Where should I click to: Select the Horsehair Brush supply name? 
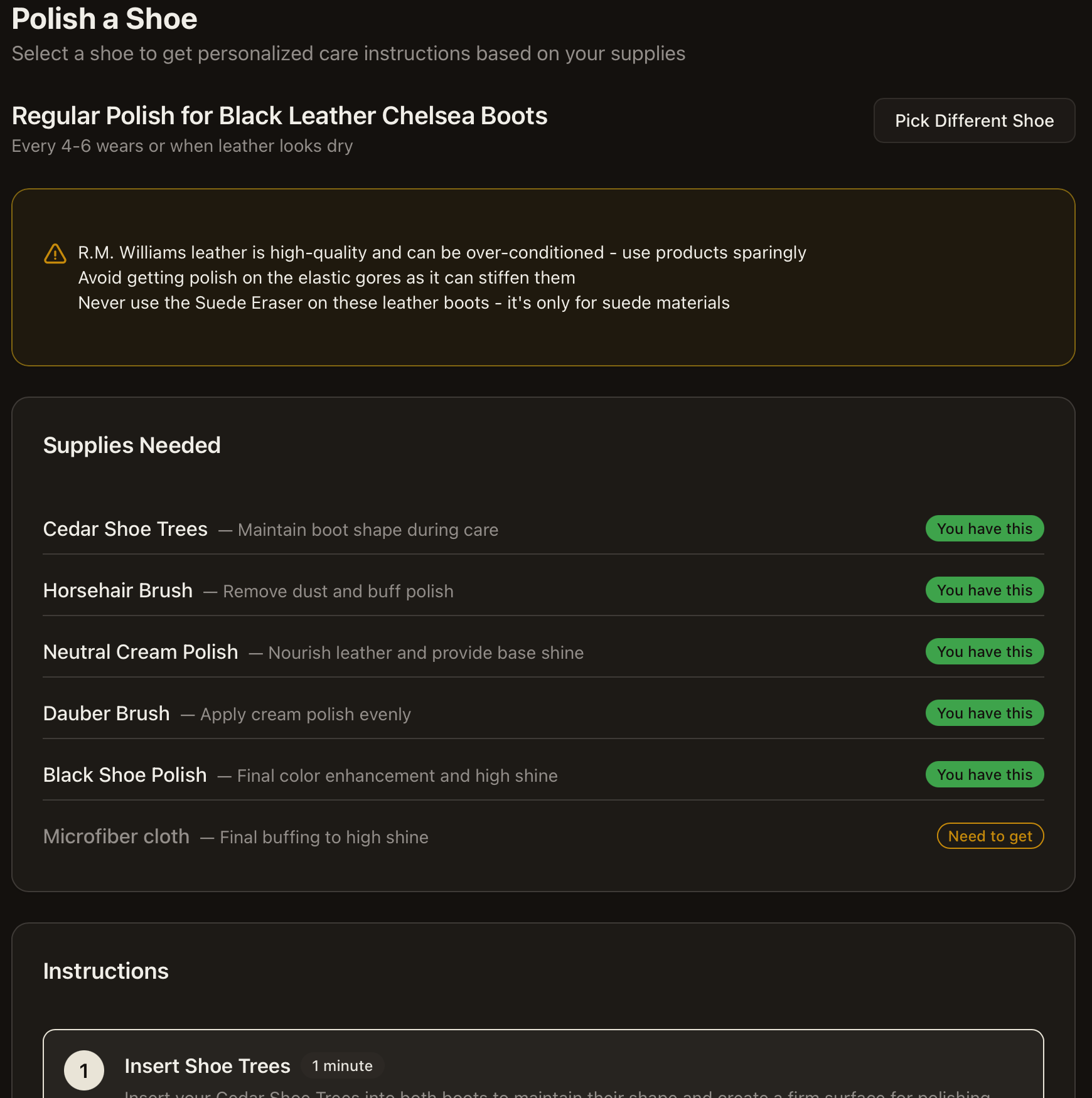point(118,590)
